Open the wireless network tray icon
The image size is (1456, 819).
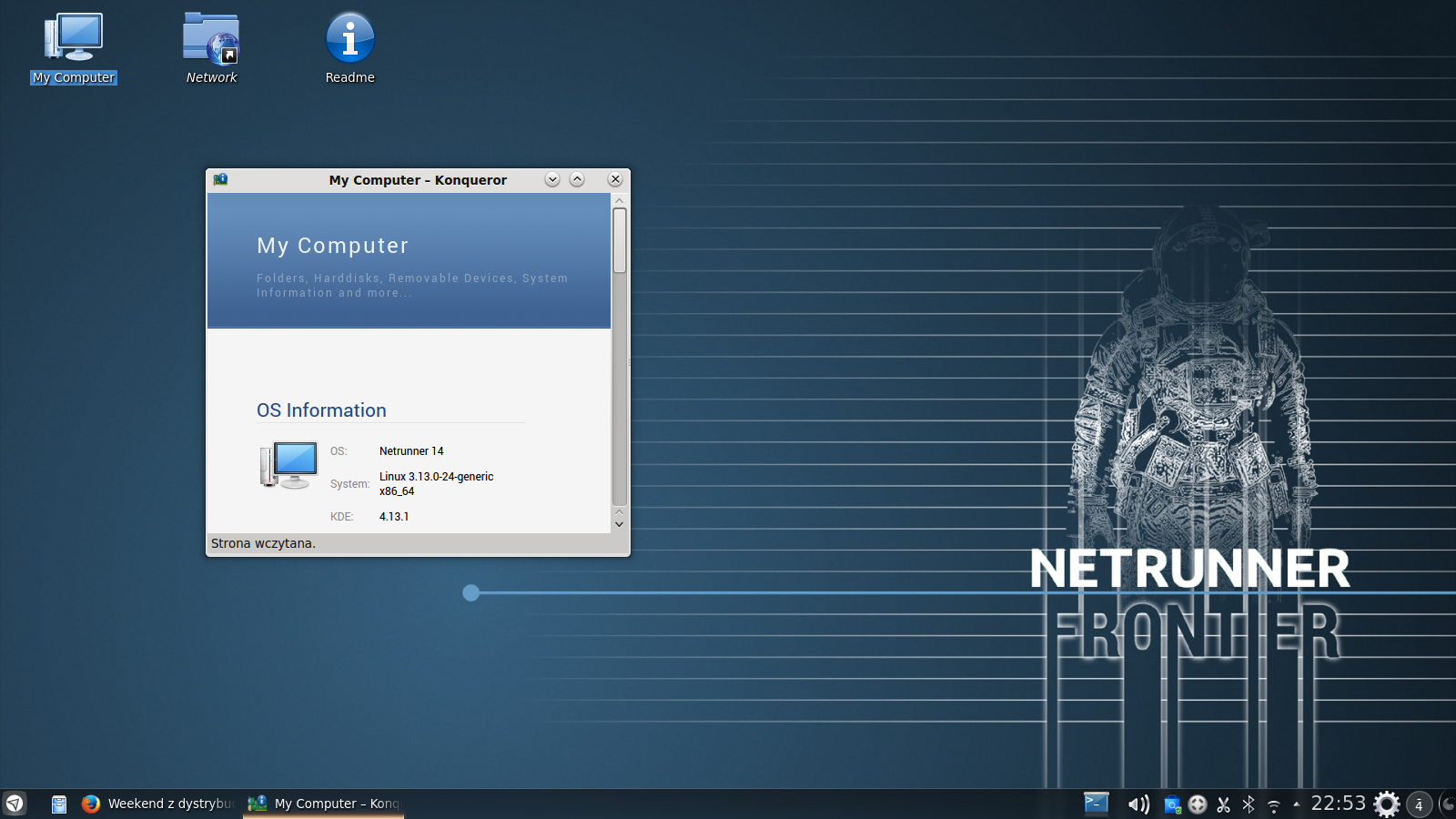tap(1274, 805)
